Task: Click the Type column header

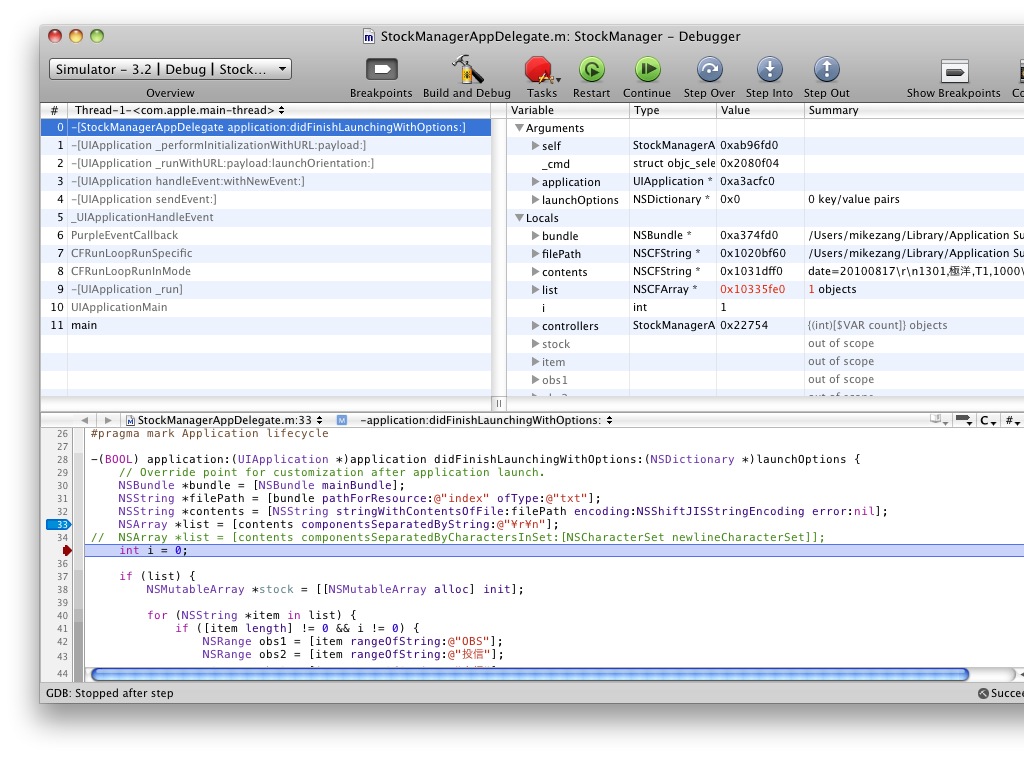Action: [x=673, y=110]
